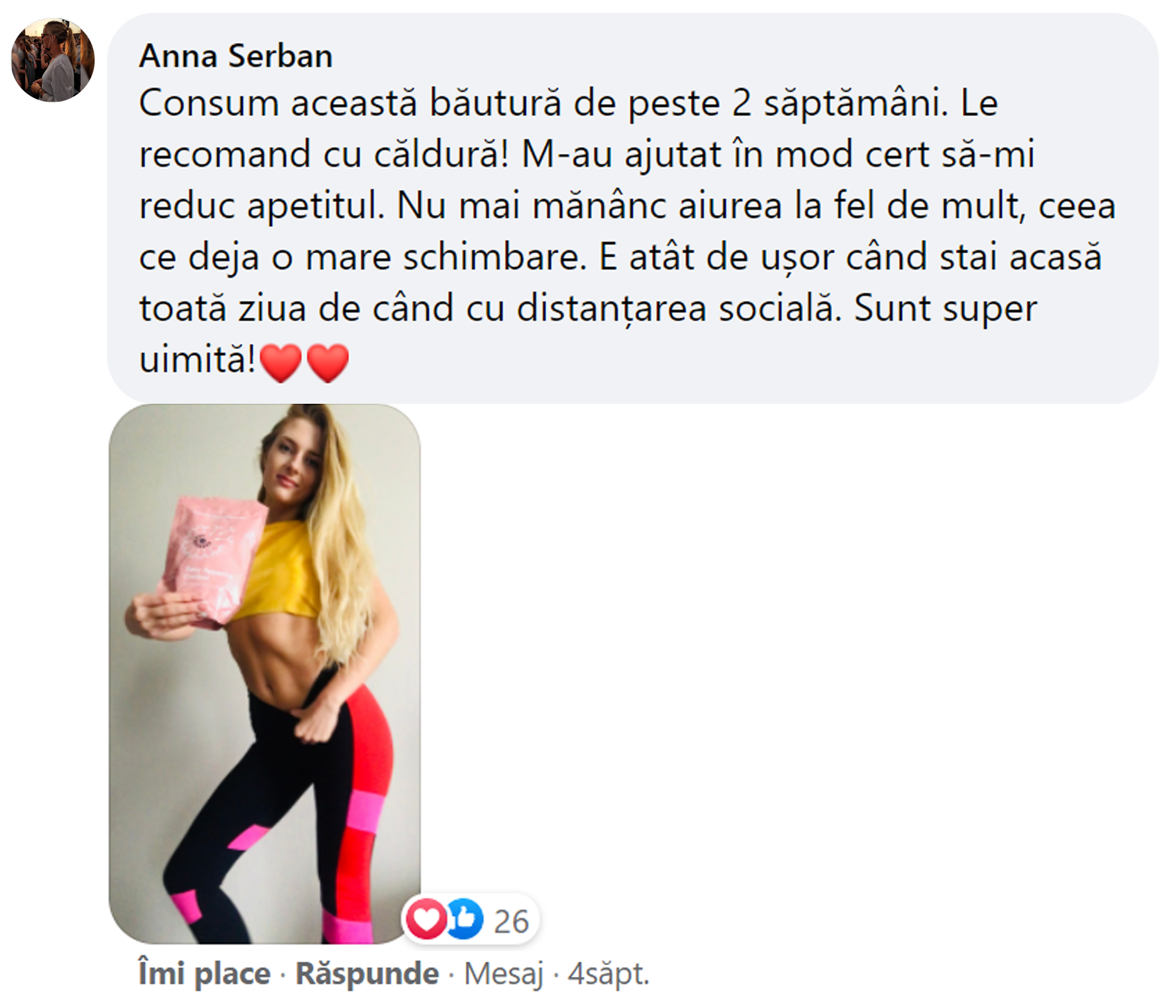Viewport: 1176px width, 1008px height.
Task: Open Anna Serban's round profile picture
Action: click(x=53, y=60)
